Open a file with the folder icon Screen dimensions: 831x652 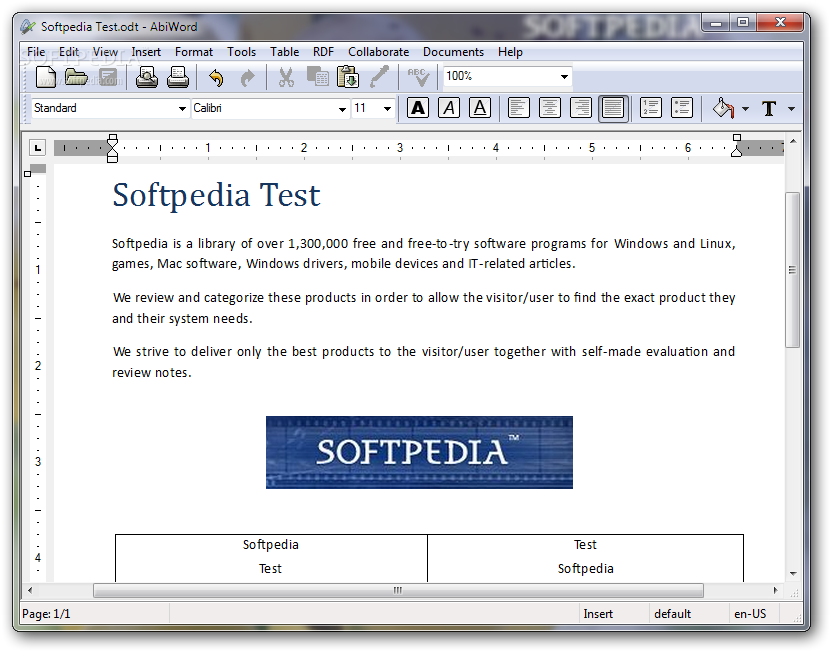76,77
